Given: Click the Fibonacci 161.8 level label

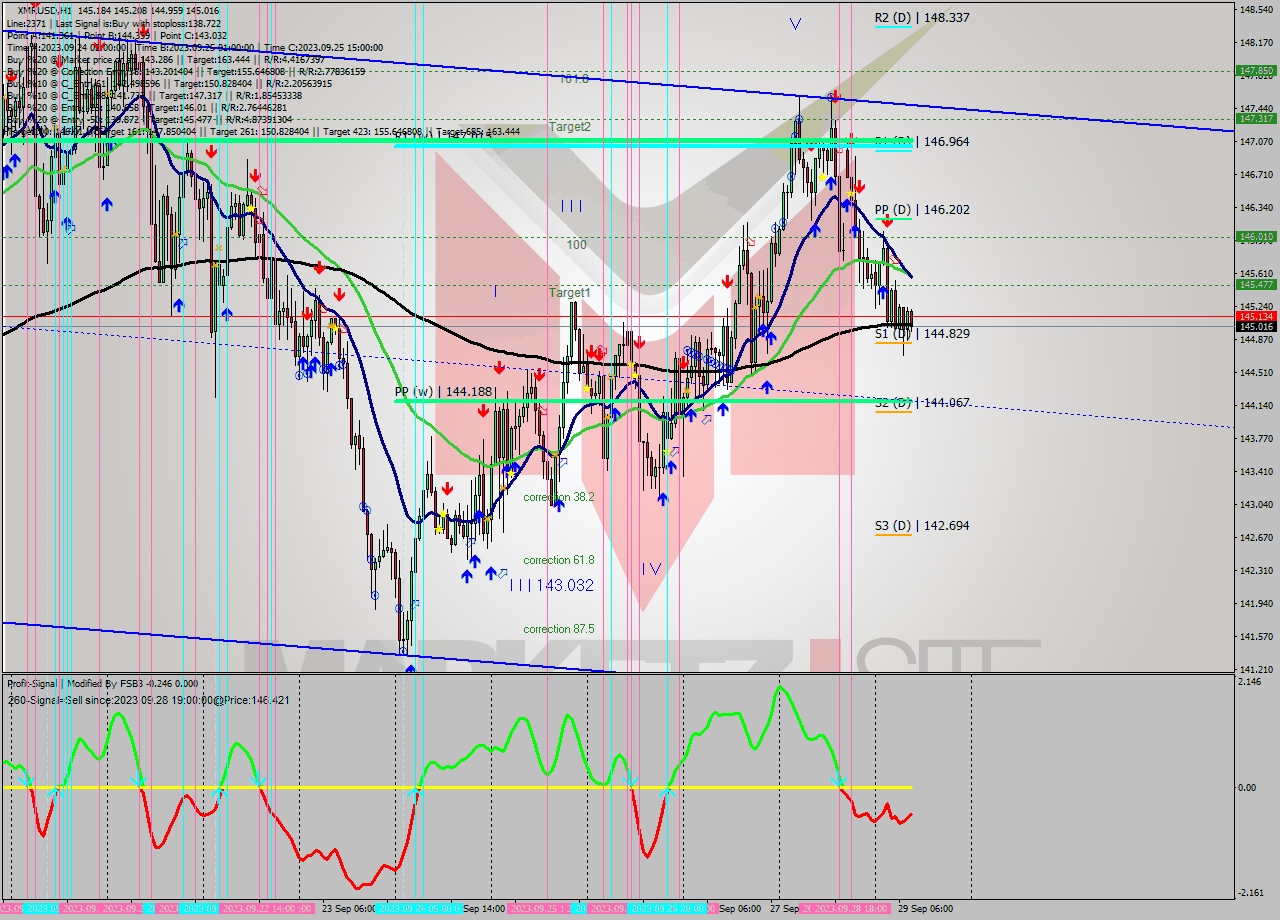Looking at the screenshot, I should (574, 79).
